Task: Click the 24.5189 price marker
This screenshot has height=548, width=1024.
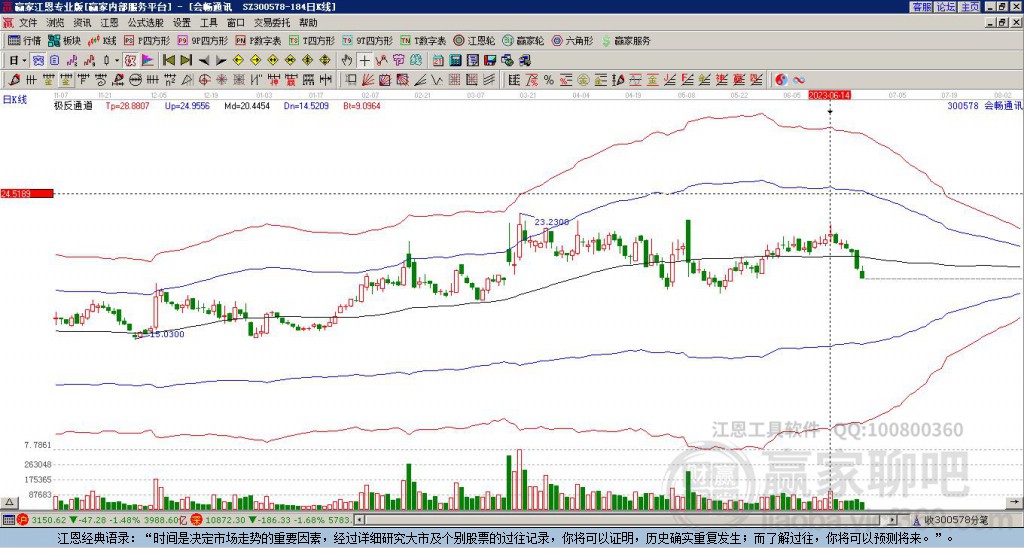Action: click(x=26, y=193)
